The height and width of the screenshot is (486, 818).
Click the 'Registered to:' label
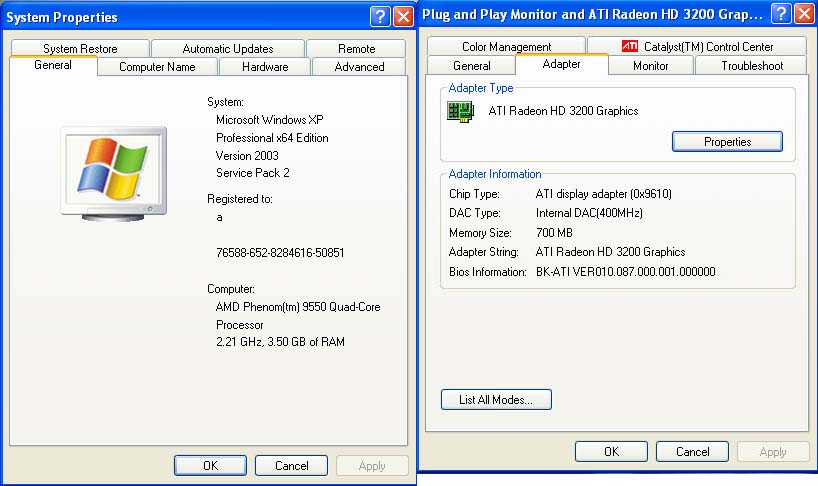(x=239, y=199)
